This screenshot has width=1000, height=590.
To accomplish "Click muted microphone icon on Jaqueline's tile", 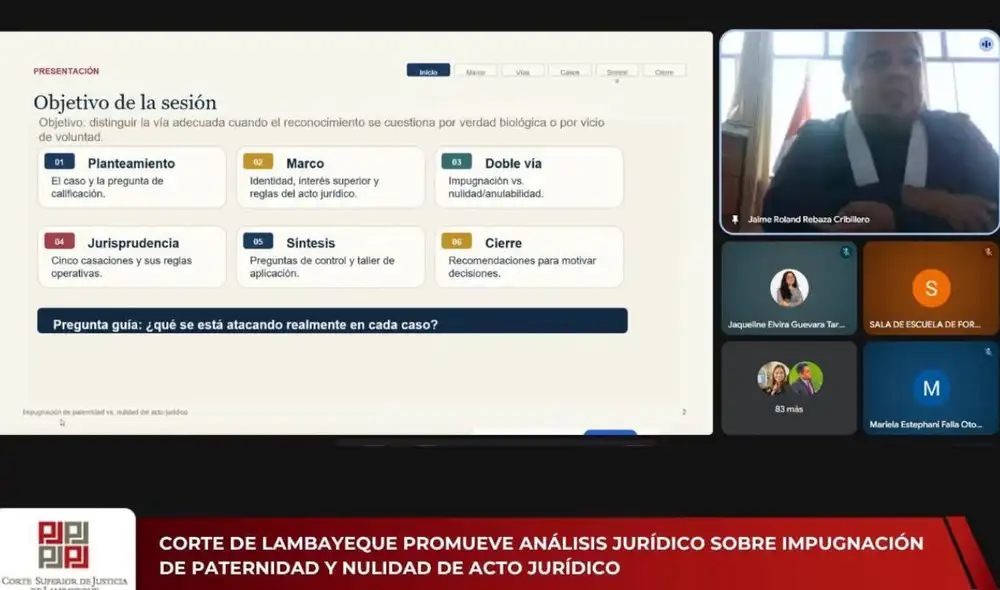I will click(846, 251).
